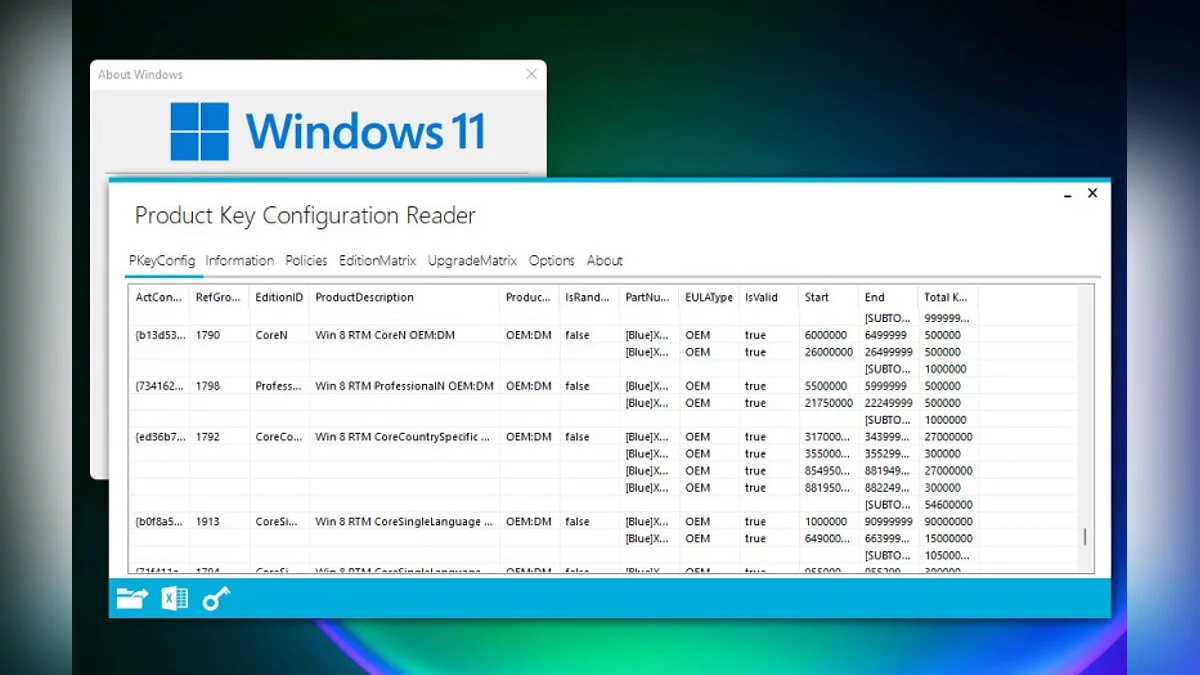Select End value 22249999
The height and width of the screenshot is (675, 1200).
coord(889,403)
